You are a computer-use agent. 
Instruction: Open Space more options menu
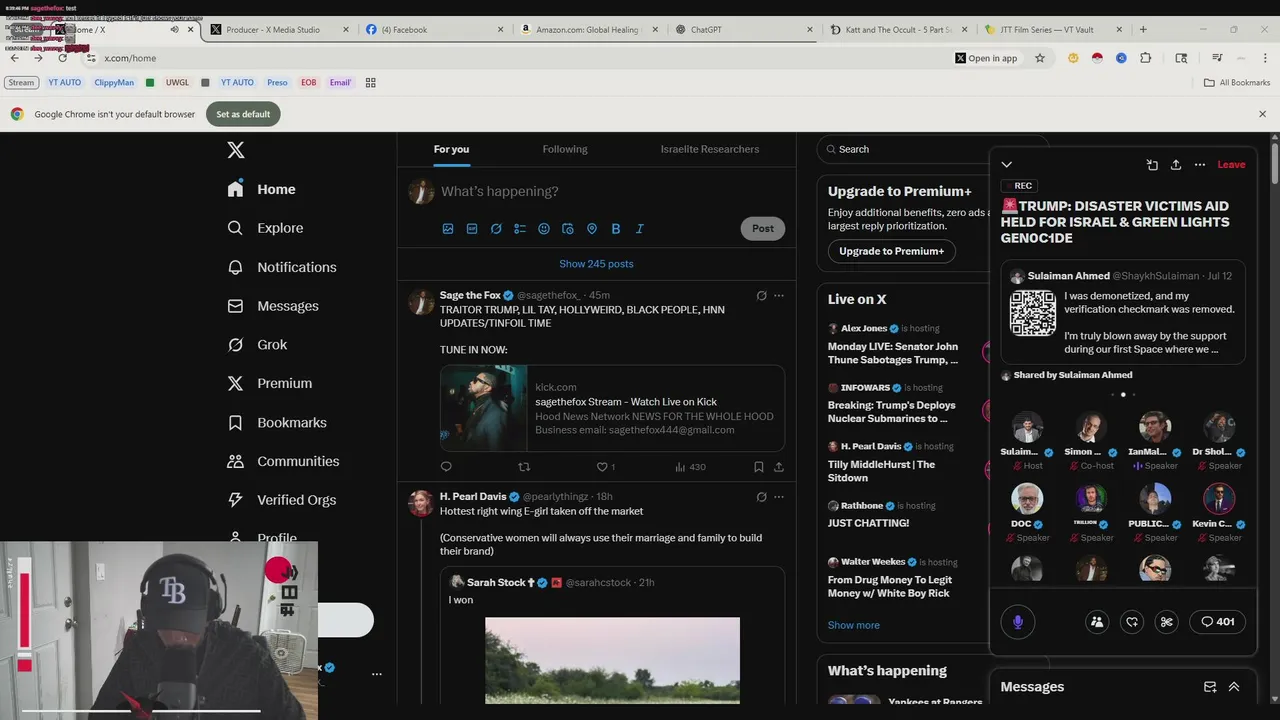click(x=1200, y=165)
